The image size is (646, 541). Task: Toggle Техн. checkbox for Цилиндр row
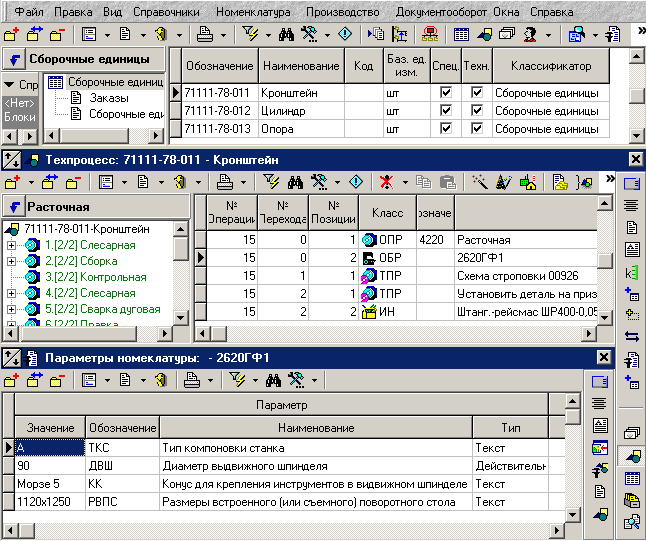(x=477, y=110)
